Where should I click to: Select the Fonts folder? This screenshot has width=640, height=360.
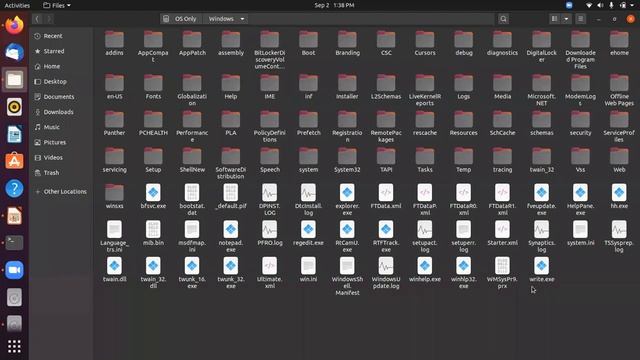pyautogui.click(x=153, y=87)
